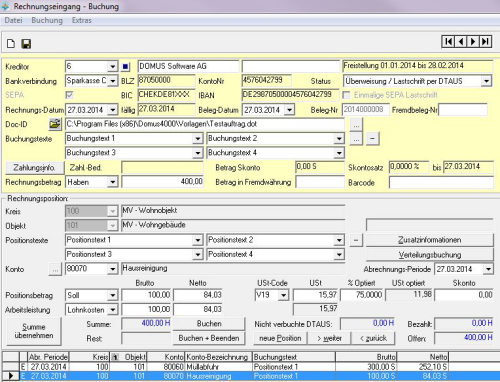Viewport: 500px width, 382px height.
Task: Click the % Optiert 75,0000 field
Action: (x=362, y=295)
